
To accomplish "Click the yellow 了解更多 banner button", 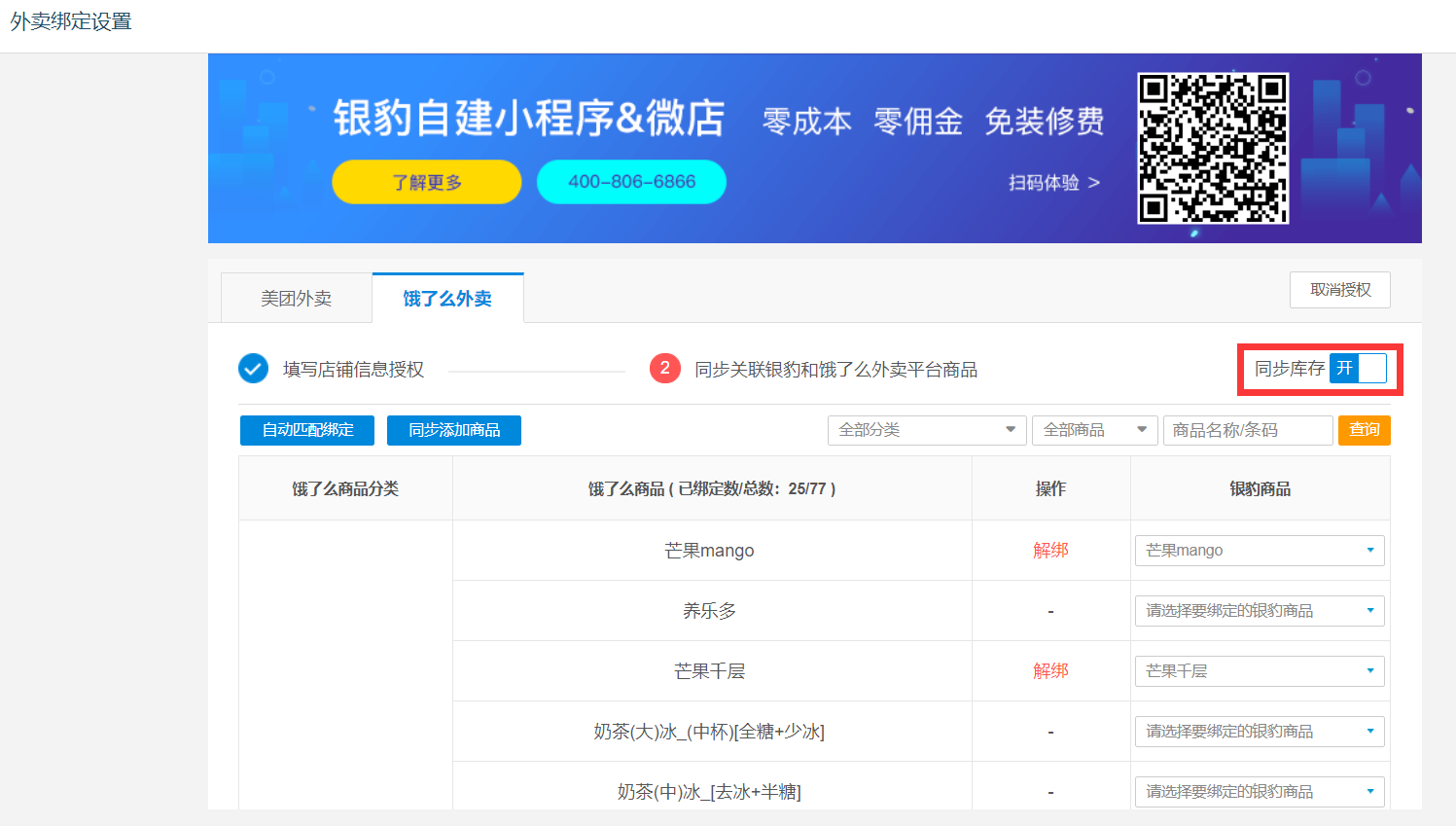I will [426, 182].
